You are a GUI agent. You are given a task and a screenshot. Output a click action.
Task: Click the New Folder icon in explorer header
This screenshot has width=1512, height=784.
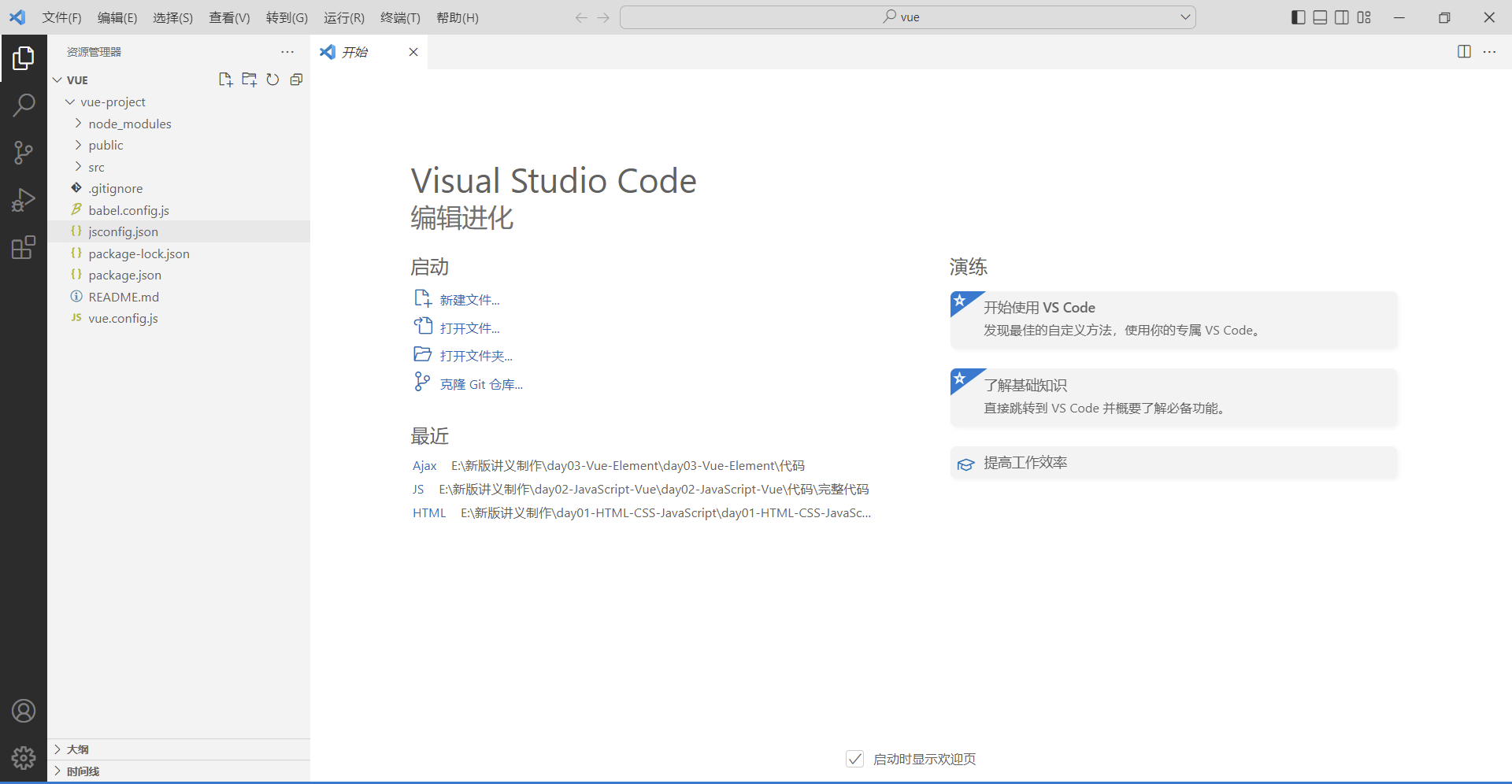pyautogui.click(x=249, y=80)
